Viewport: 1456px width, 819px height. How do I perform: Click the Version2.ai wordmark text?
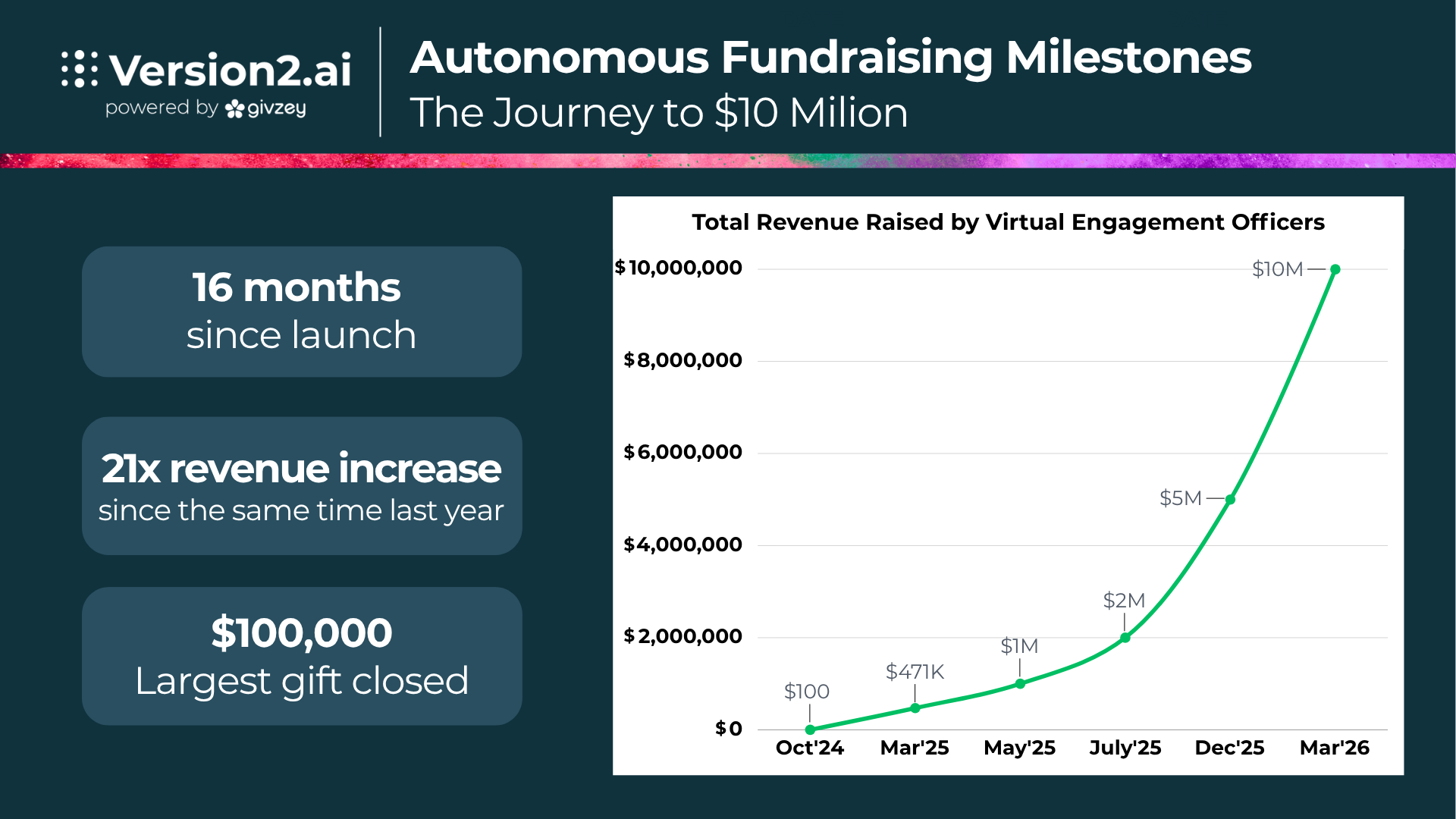click(x=231, y=71)
